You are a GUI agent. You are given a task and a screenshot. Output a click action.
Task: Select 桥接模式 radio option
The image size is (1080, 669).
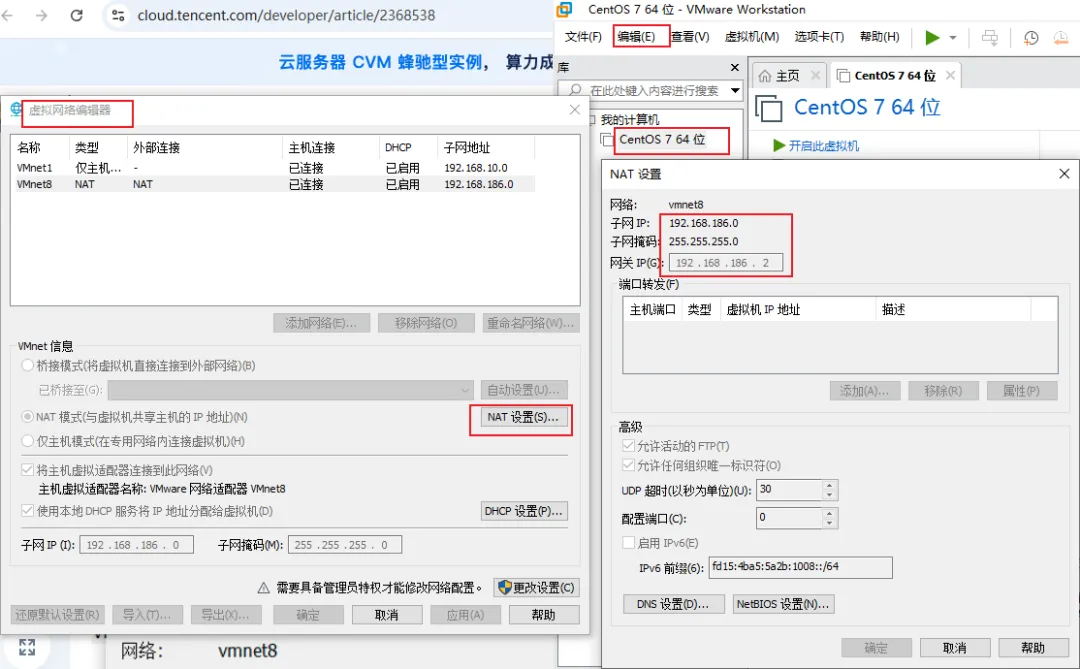pos(28,365)
